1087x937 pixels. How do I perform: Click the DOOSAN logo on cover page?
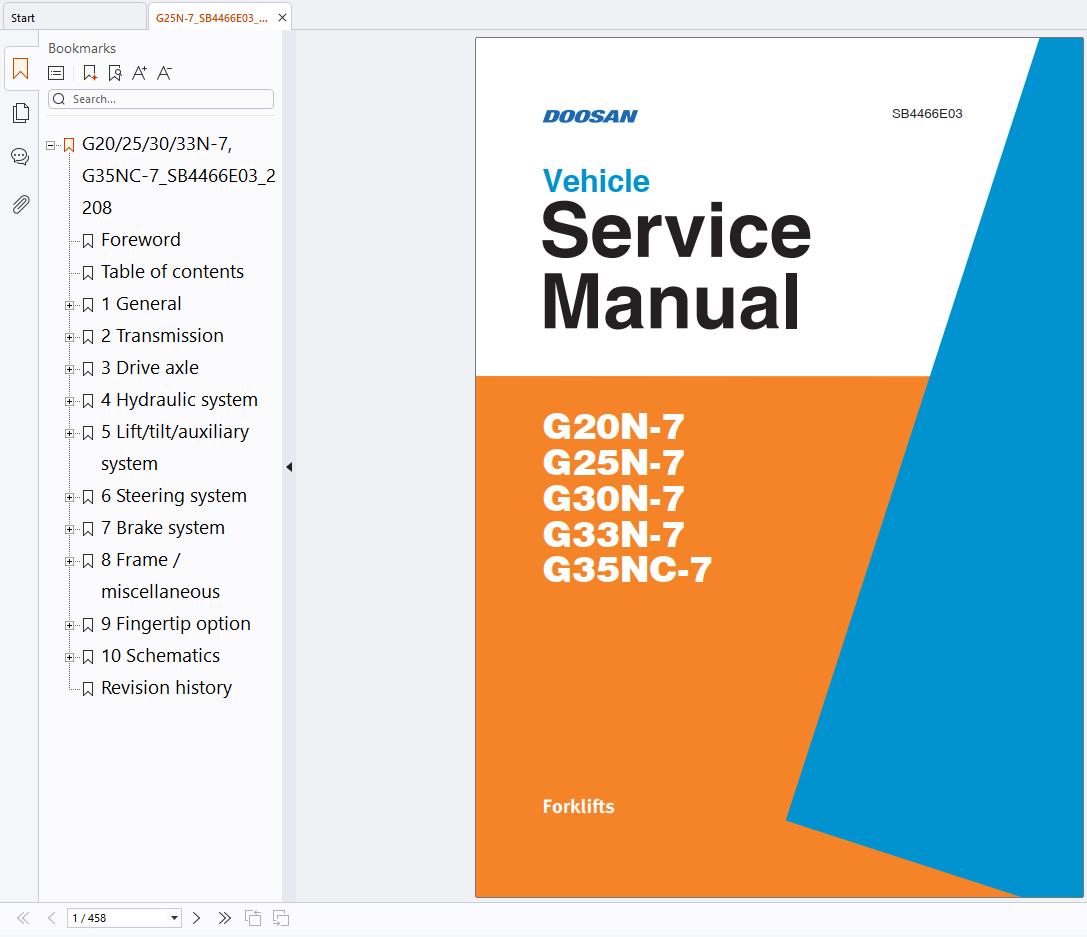pyautogui.click(x=590, y=116)
